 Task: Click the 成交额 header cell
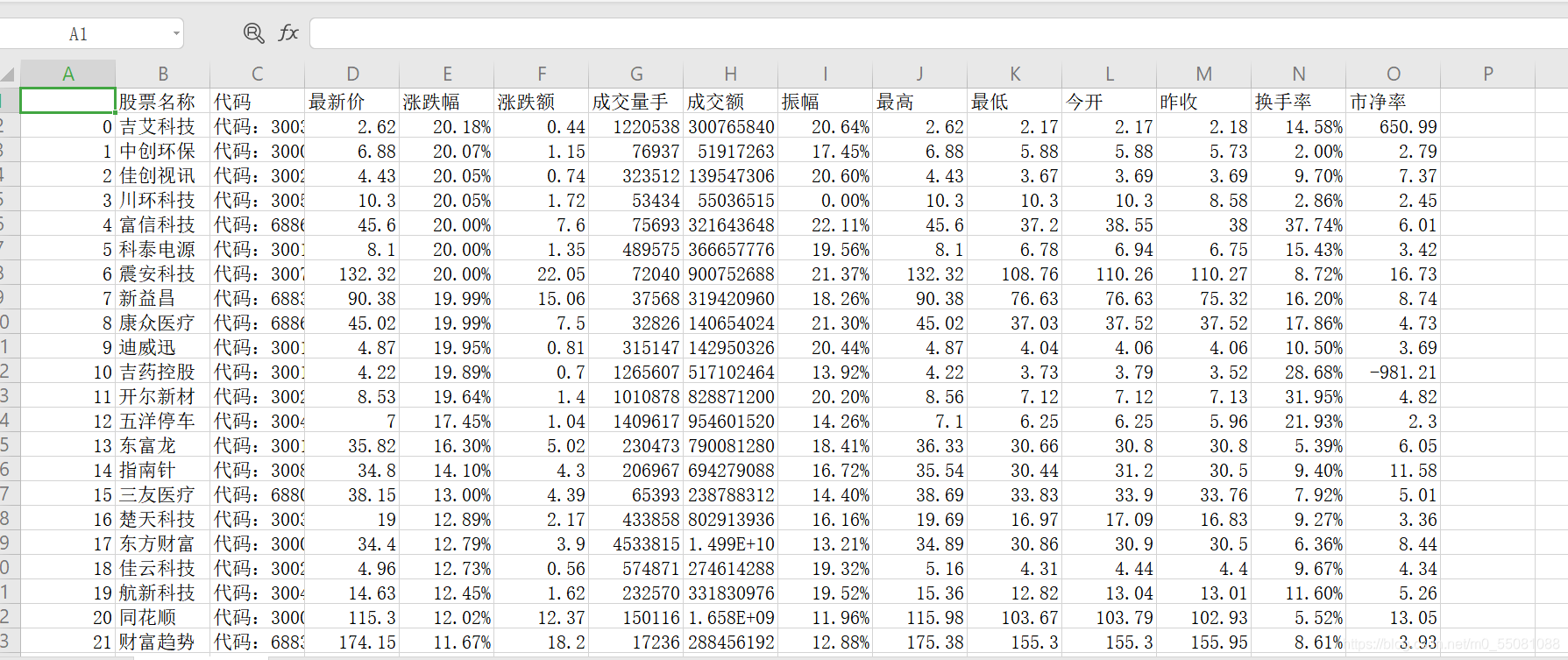tap(731, 102)
